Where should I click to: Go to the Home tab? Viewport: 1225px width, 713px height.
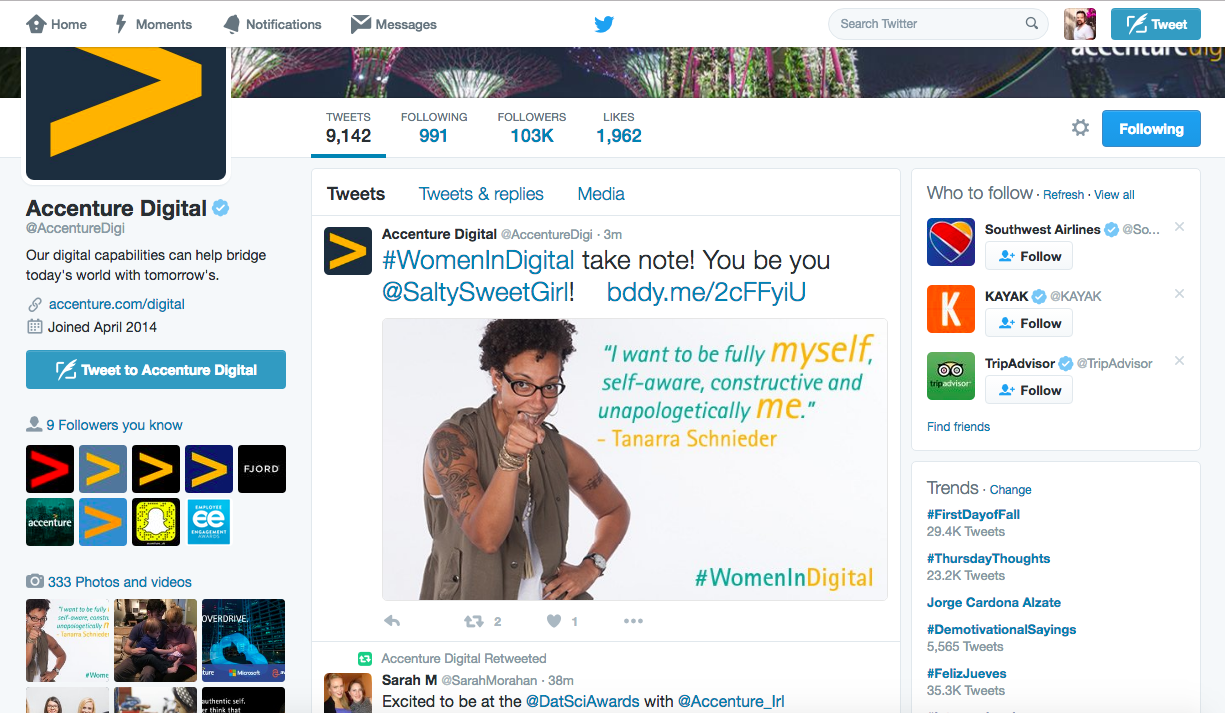[56, 24]
